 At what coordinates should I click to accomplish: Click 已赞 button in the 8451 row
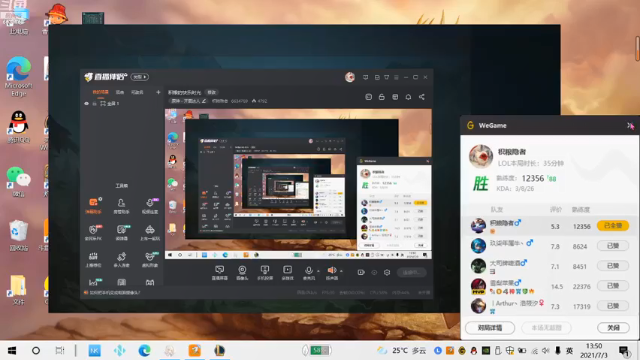613,266
